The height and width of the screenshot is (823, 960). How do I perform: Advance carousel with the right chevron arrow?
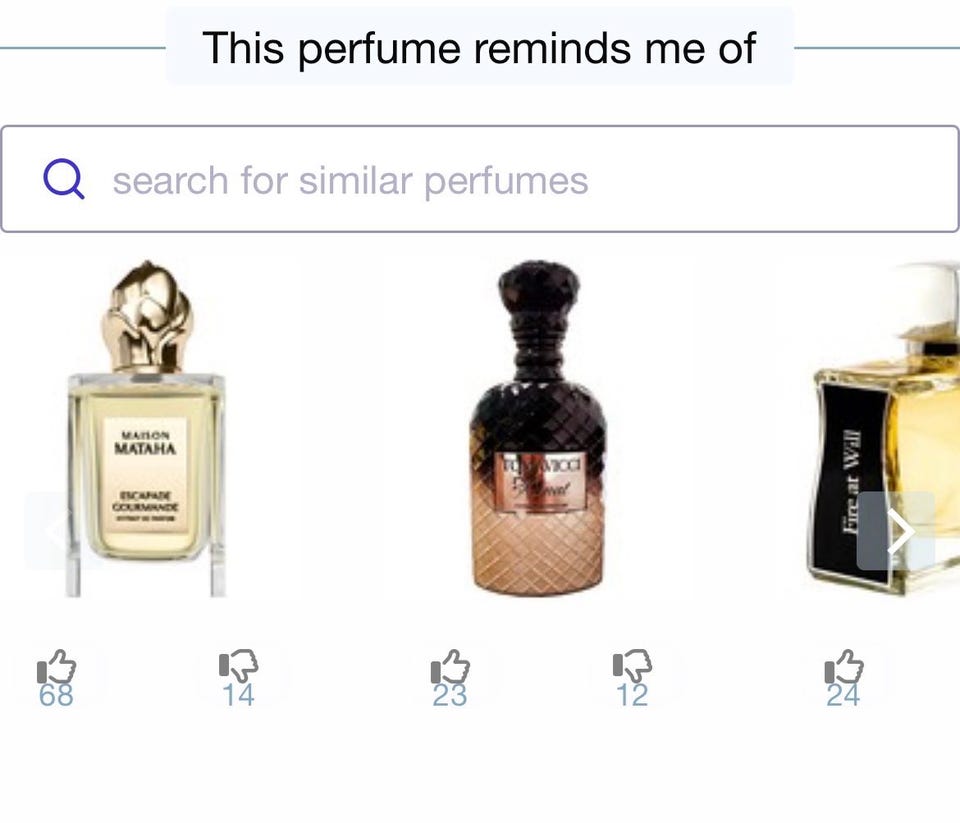(x=896, y=531)
